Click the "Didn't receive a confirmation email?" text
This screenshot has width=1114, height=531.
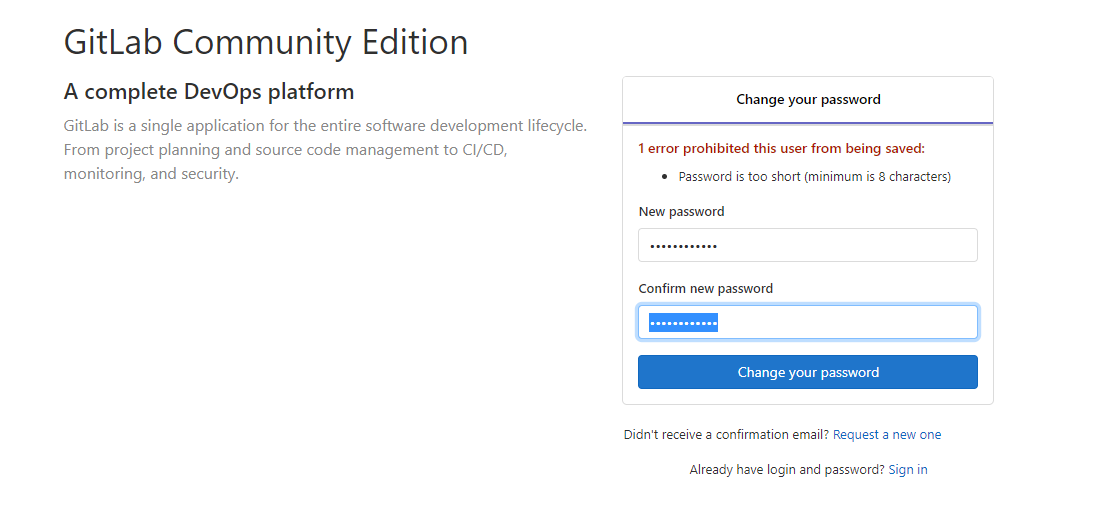click(726, 435)
